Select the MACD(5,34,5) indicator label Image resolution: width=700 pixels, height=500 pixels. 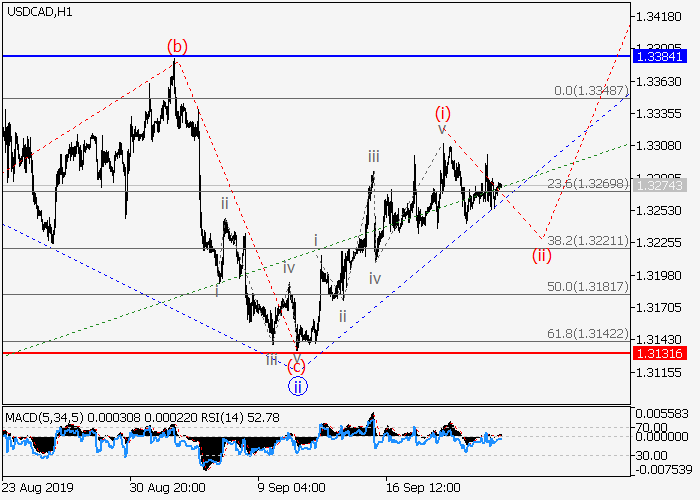tap(40, 415)
